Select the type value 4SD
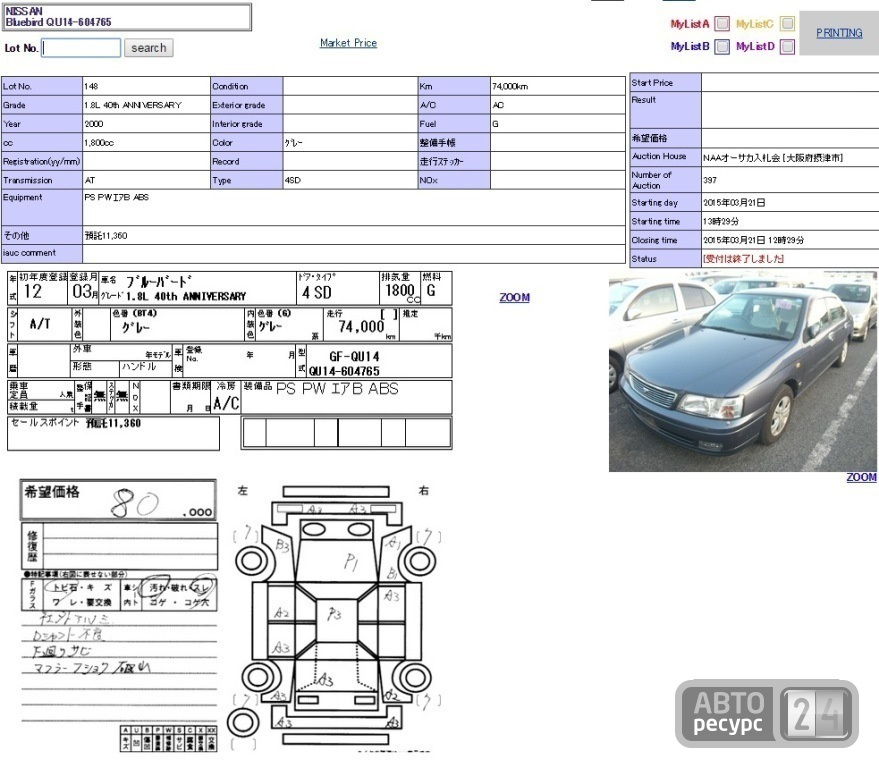 pos(293,181)
